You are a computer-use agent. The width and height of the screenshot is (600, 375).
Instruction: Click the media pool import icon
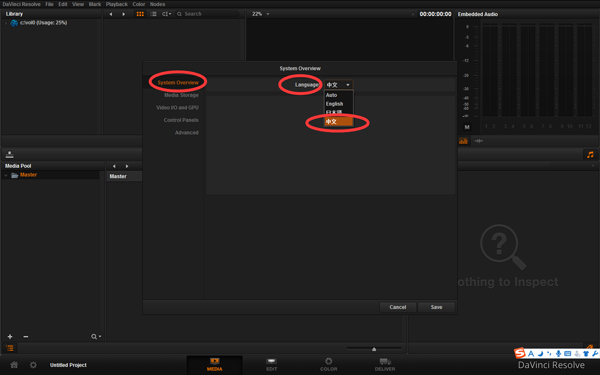click(x=10, y=154)
